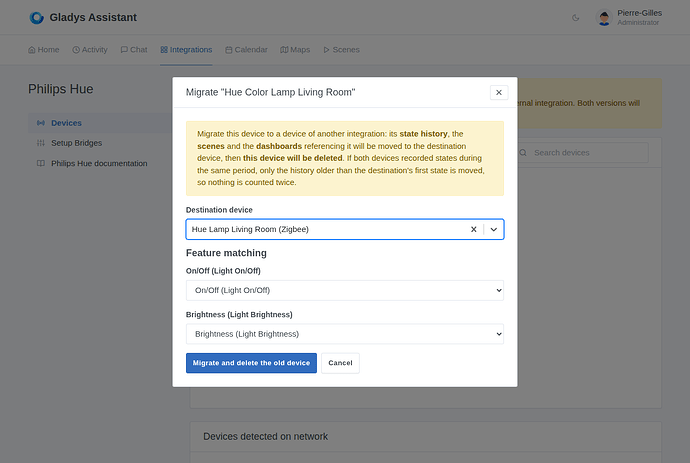Open Philips Hue documentation link
Screen dimensions: 690x463
pyautogui.click(x=100, y=163)
